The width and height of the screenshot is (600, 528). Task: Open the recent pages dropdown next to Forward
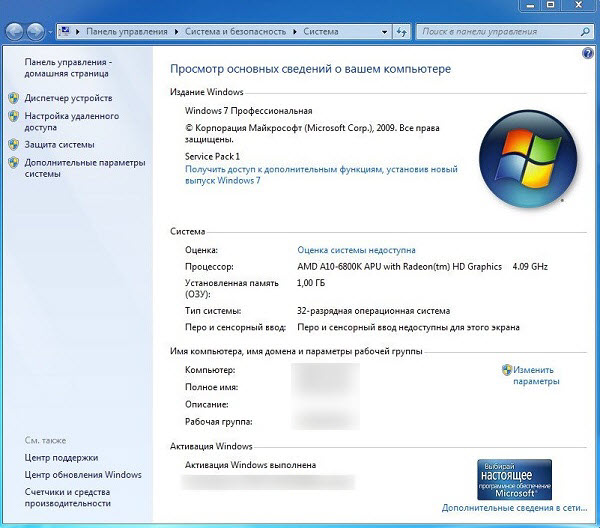pos(50,32)
